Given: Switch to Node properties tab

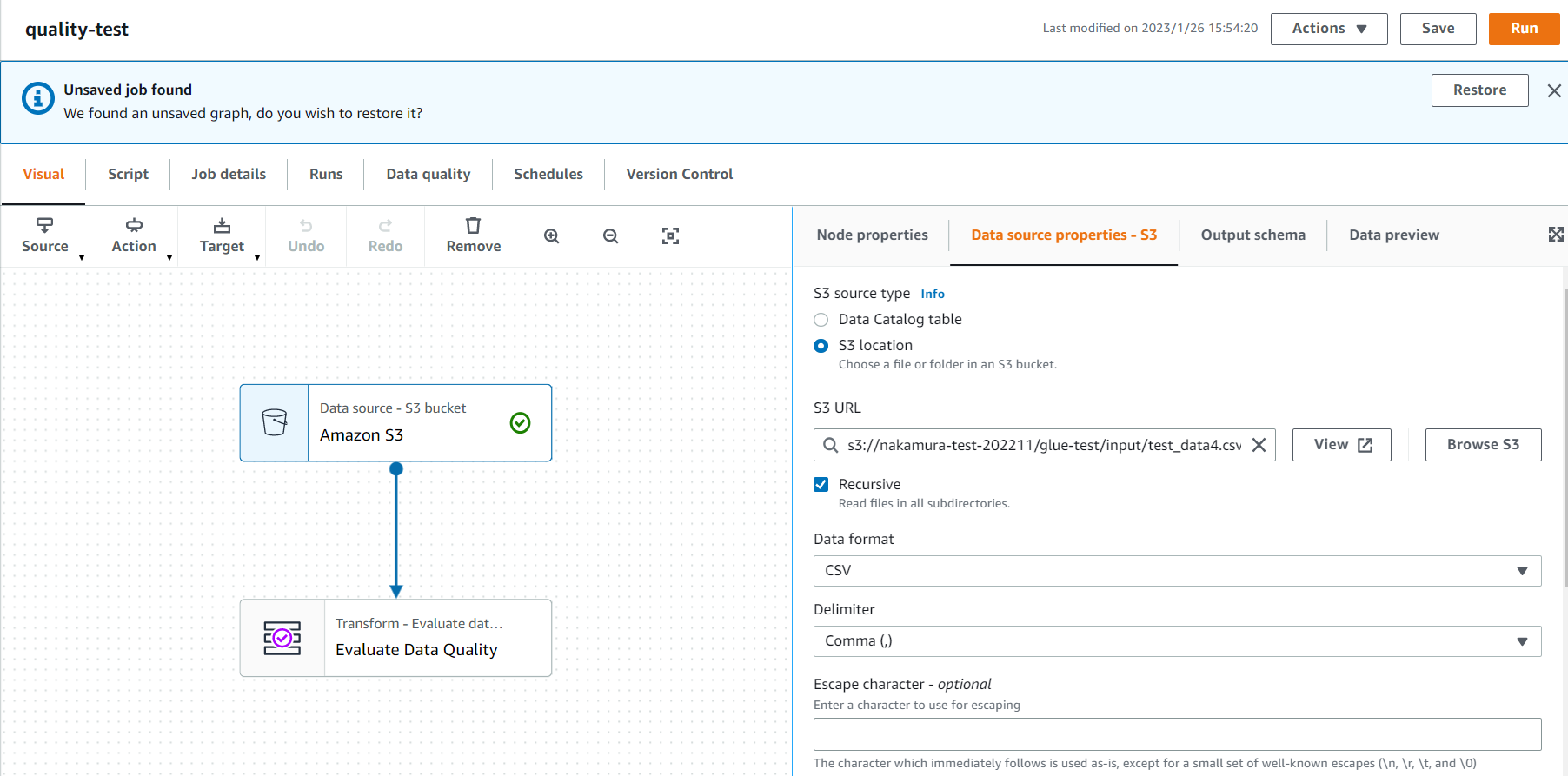Looking at the screenshot, I should pos(872,235).
